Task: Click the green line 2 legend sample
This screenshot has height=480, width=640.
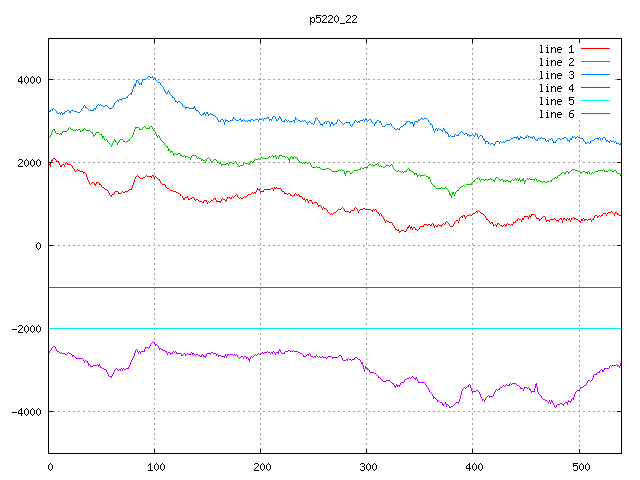Action: click(595, 62)
